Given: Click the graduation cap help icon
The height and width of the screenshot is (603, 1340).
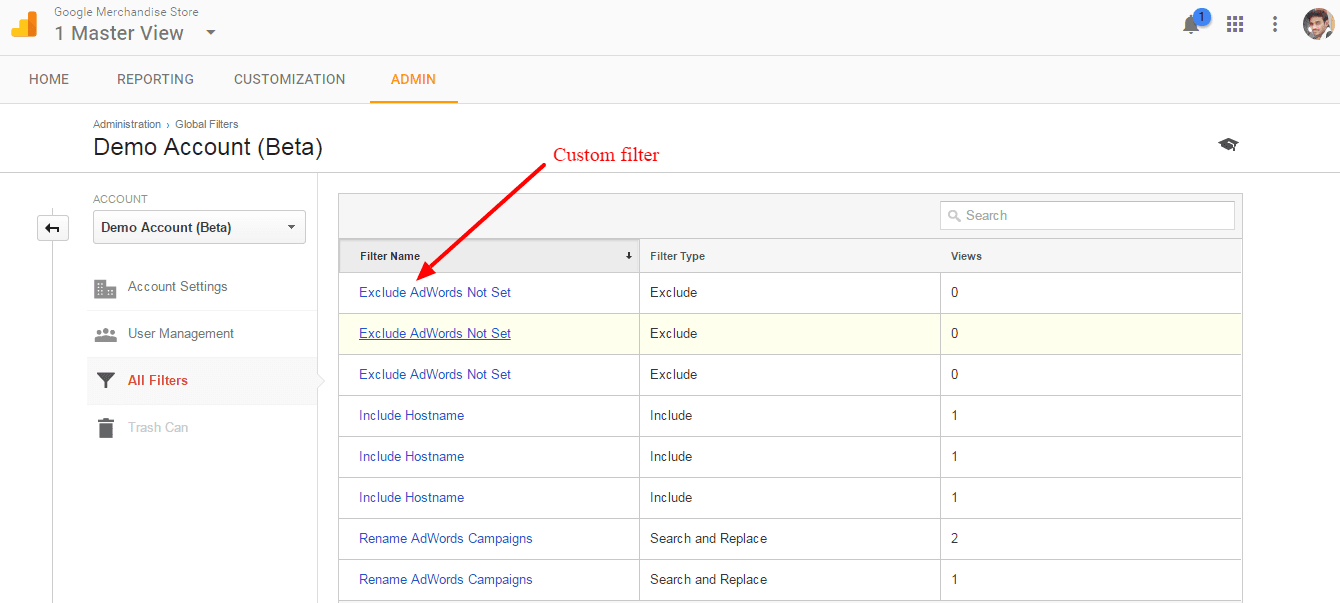Looking at the screenshot, I should click(x=1228, y=145).
